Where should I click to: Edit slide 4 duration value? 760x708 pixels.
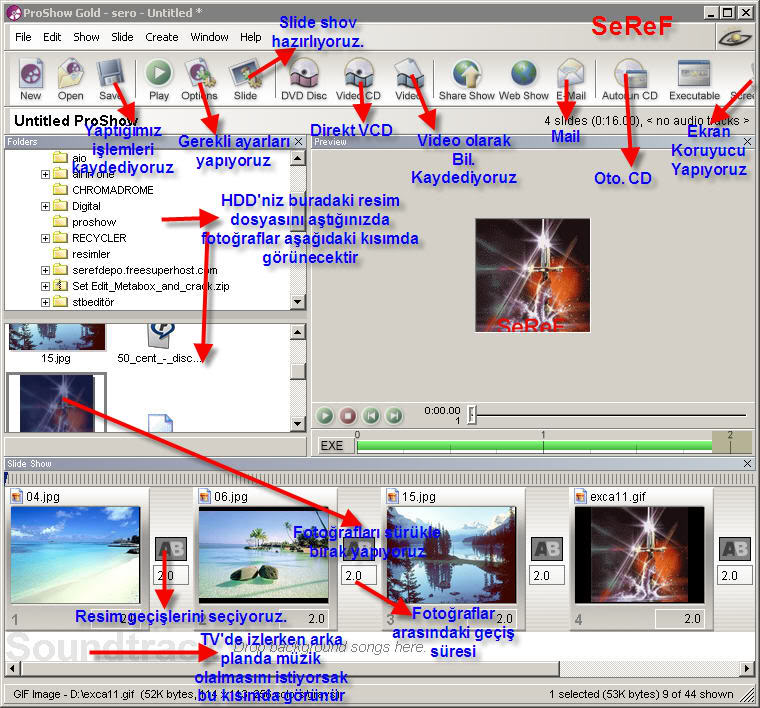682,618
